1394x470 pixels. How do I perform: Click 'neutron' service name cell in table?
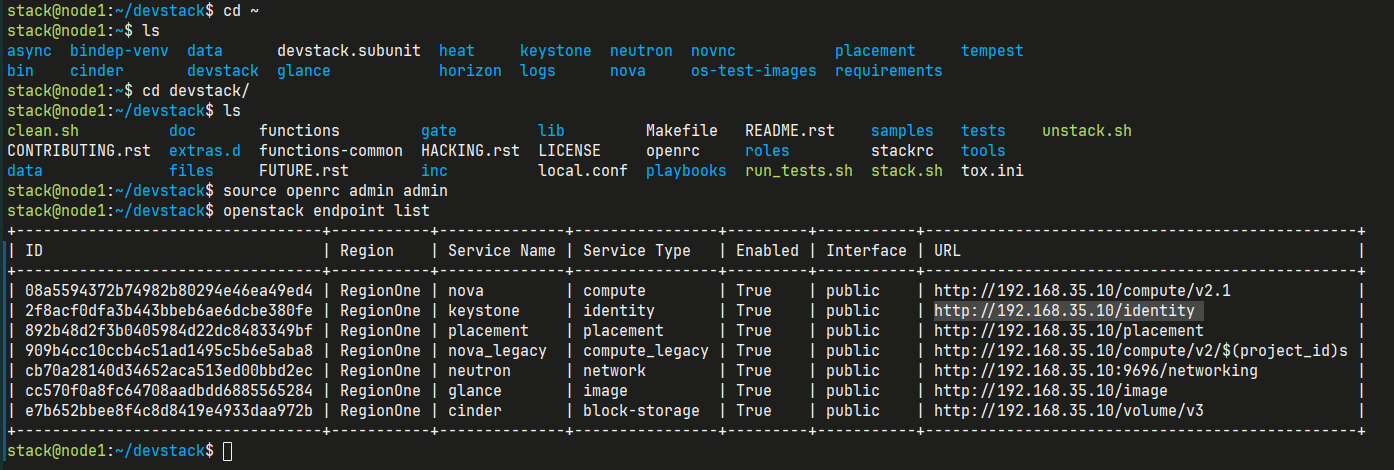tap(479, 370)
